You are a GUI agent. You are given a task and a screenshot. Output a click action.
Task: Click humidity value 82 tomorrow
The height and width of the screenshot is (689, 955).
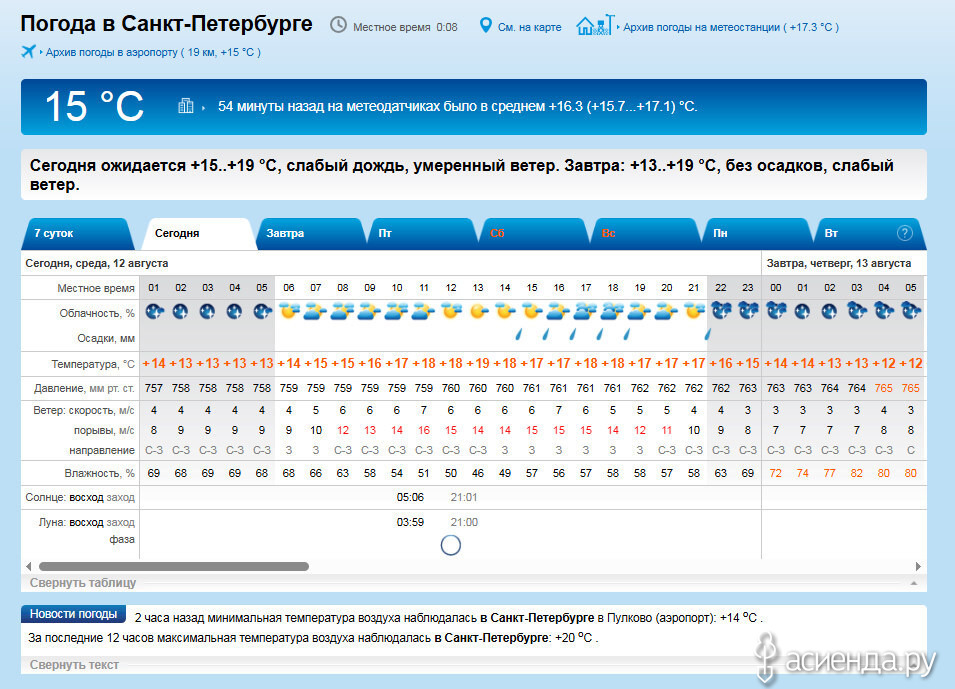point(857,473)
